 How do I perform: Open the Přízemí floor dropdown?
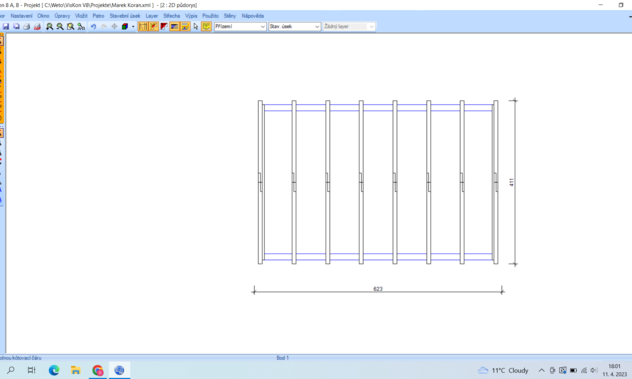[240, 27]
